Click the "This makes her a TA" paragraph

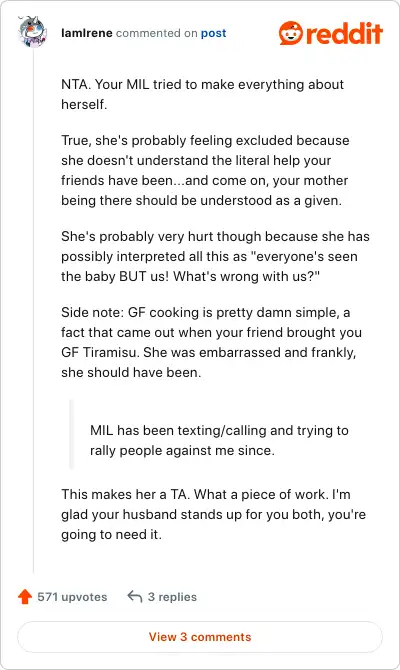coord(213,514)
